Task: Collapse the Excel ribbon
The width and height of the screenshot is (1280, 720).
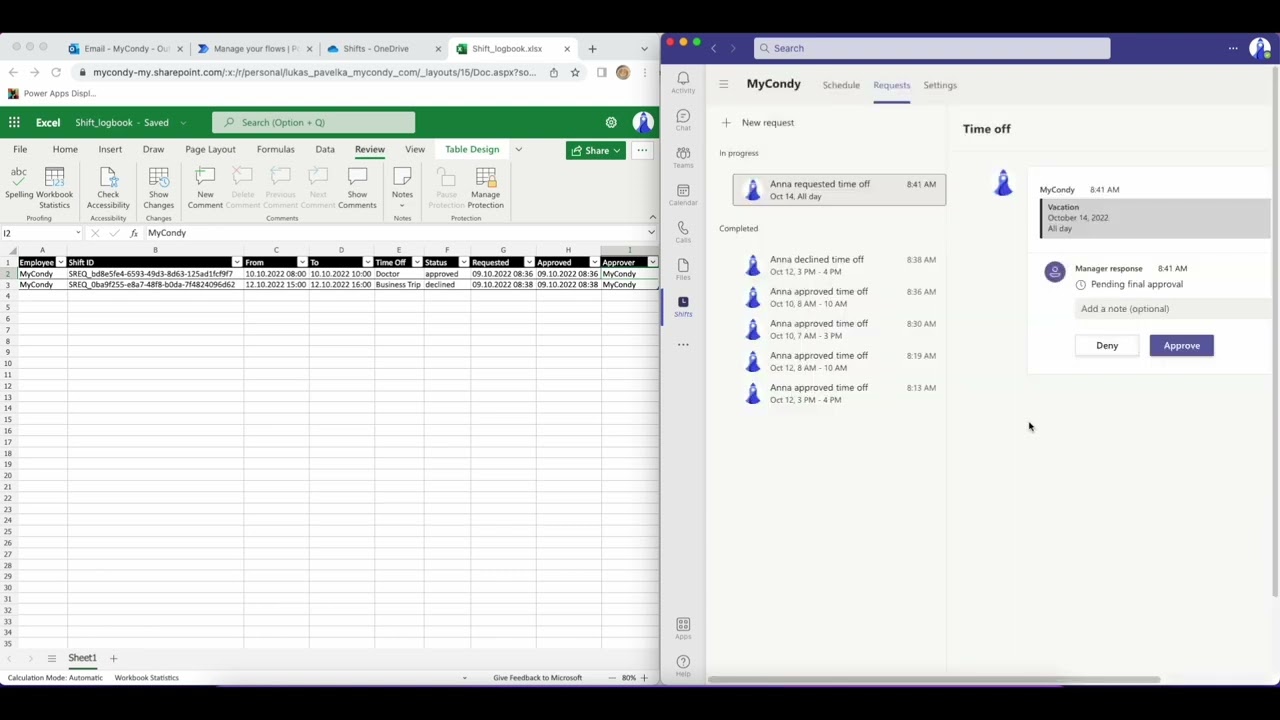Action: click(652, 217)
